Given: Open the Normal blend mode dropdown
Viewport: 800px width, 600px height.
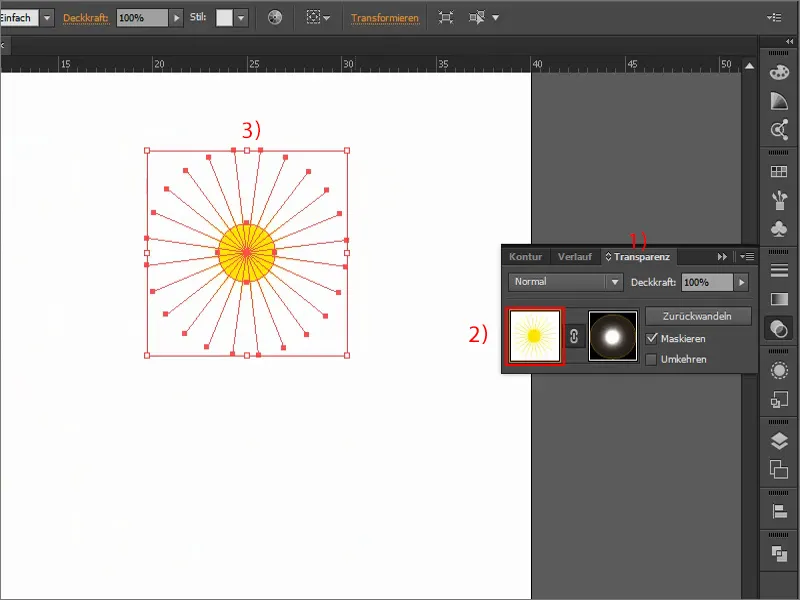Looking at the screenshot, I should coord(566,282).
